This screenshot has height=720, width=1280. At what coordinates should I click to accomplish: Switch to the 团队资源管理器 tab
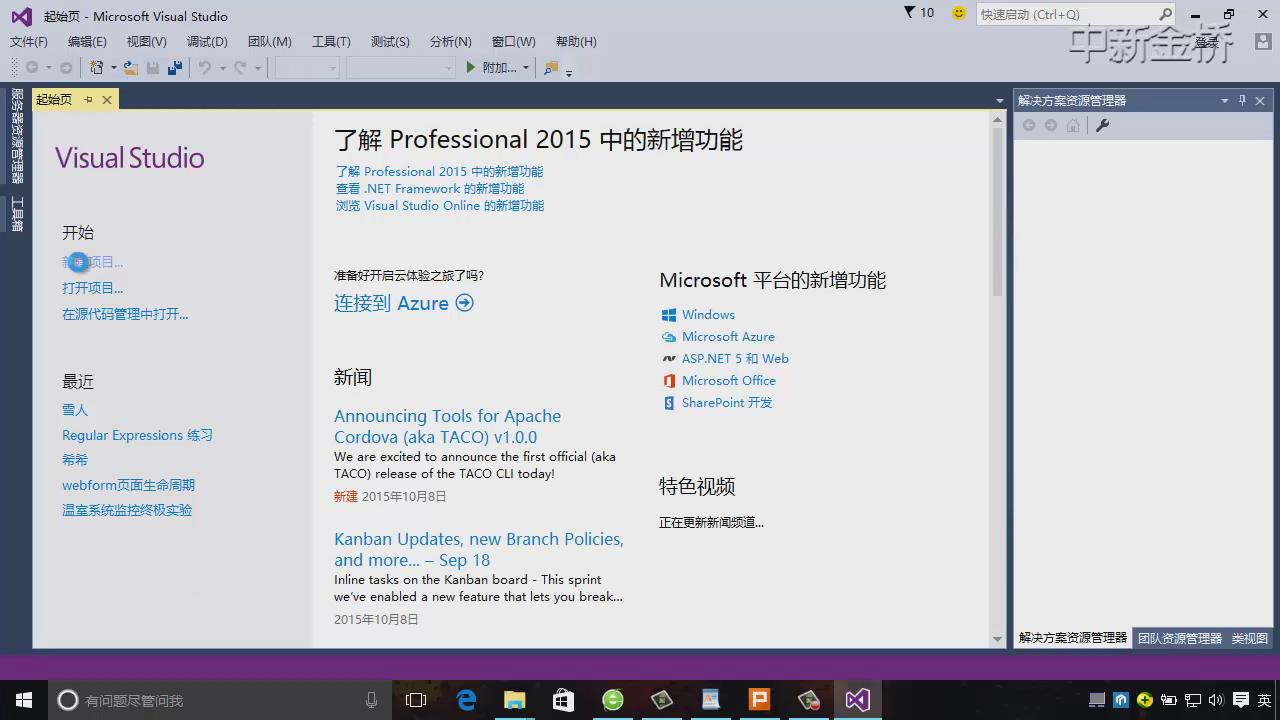click(1180, 638)
